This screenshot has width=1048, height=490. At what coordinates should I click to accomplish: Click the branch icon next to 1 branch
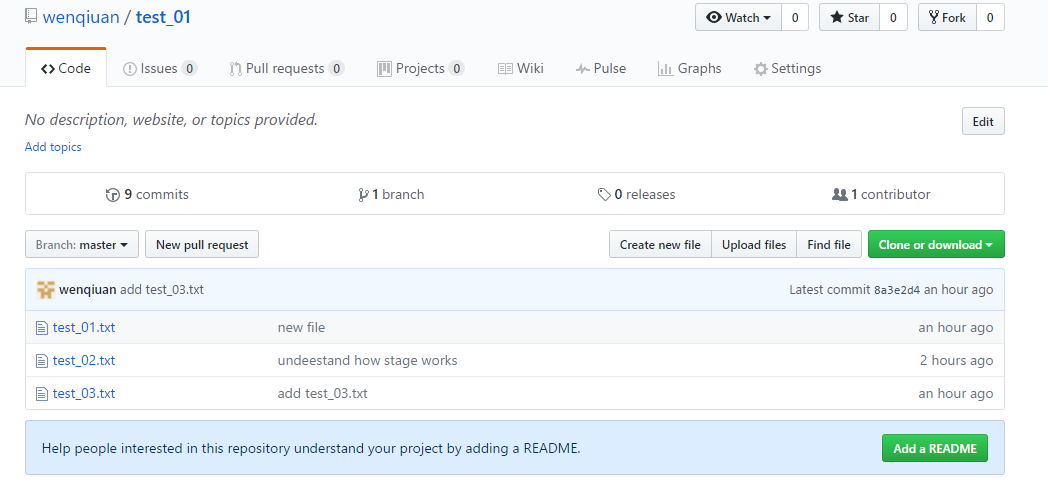pyautogui.click(x=363, y=195)
